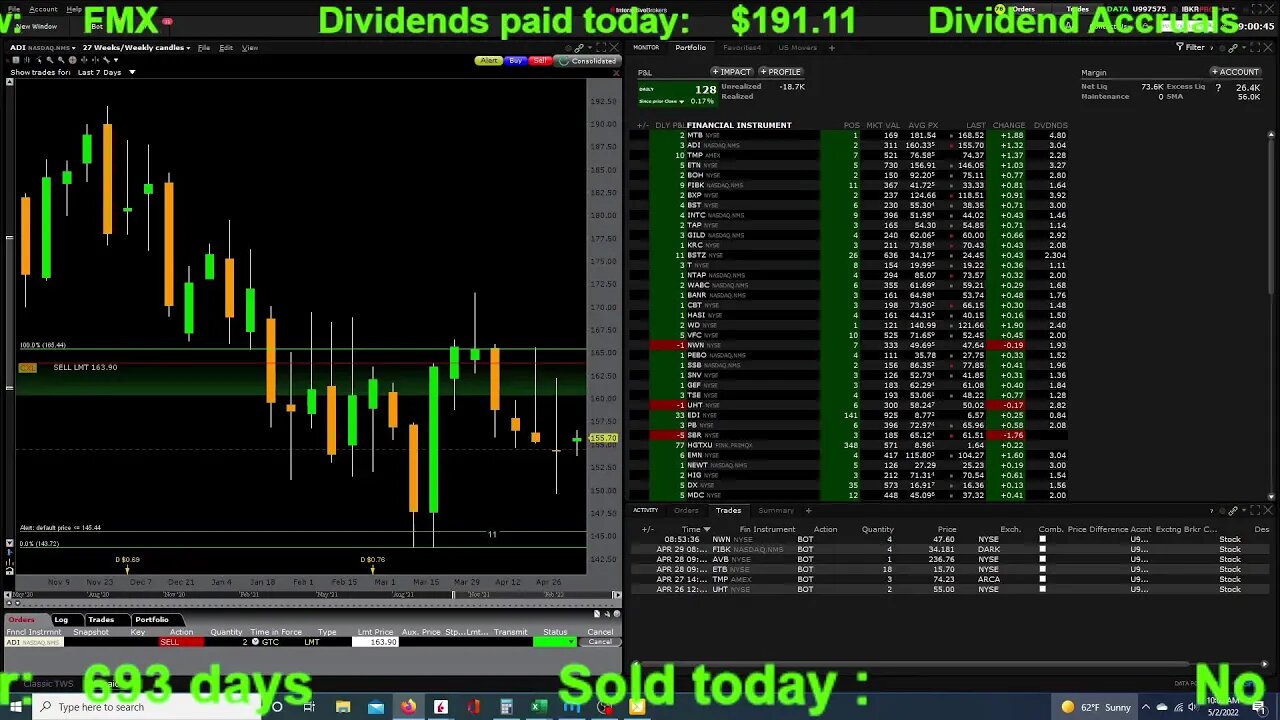
Task: Open the ADI symbol dropdown
Action: [74, 47]
